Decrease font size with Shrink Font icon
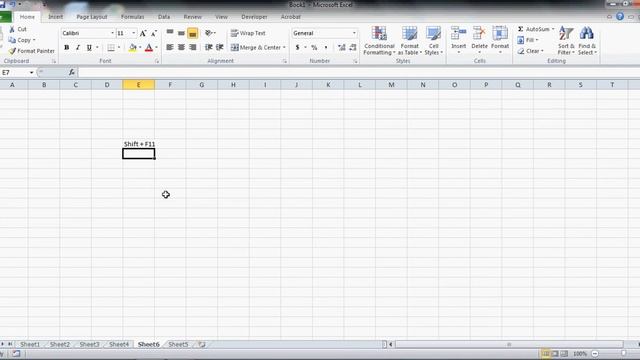The width and height of the screenshot is (640, 360). pos(154,33)
